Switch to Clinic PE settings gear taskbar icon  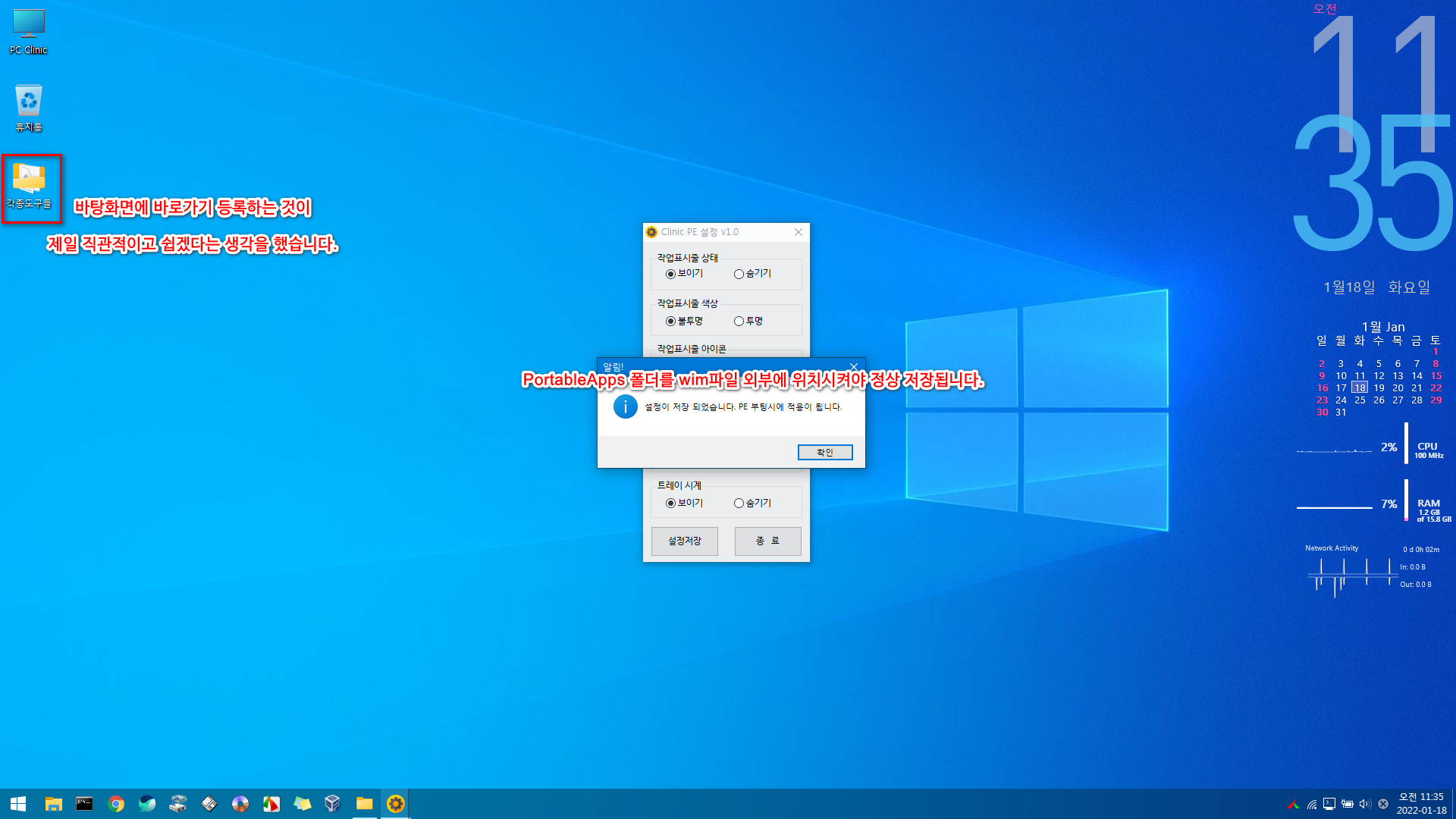pyautogui.click(x=396, y=804)
